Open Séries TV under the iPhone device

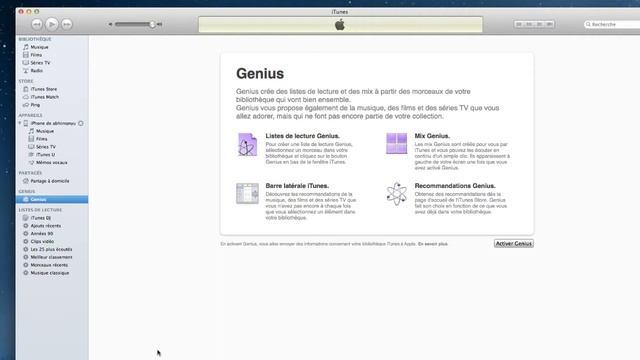(46, 147)
